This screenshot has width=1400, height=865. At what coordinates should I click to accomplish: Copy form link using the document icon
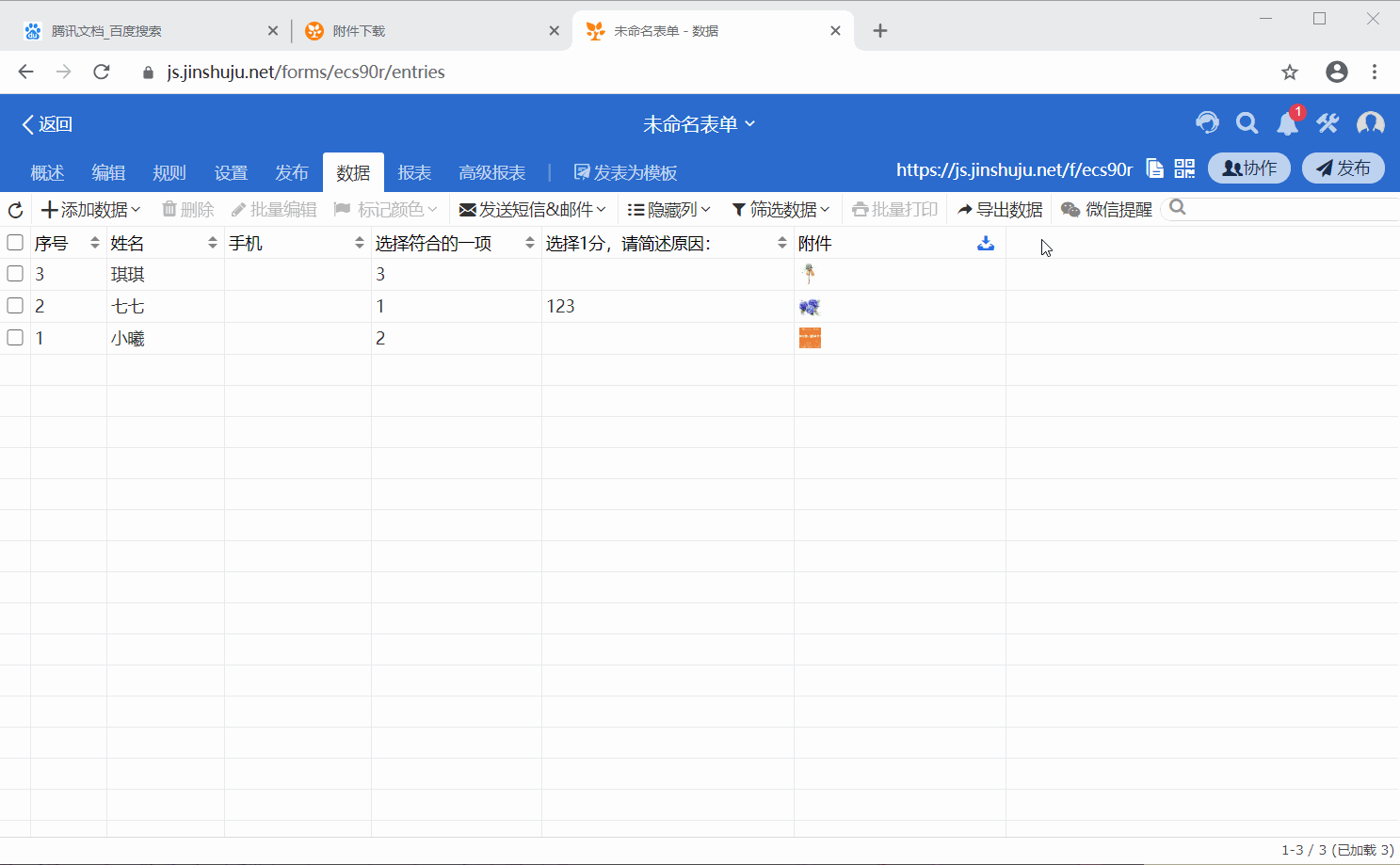[1155, 168]
